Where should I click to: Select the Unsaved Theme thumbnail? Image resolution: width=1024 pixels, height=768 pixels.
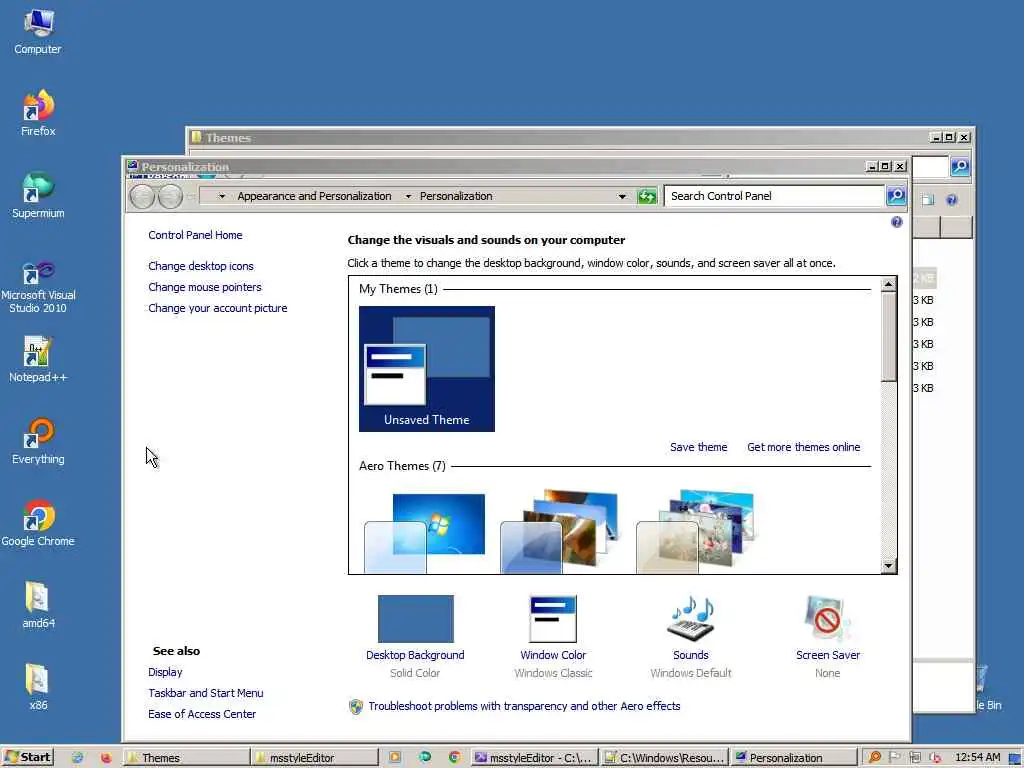[x=426, y=369]
